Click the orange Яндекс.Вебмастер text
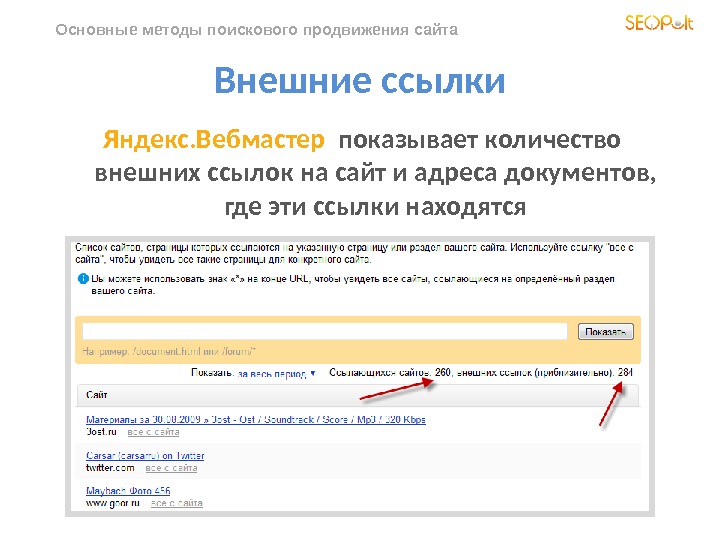Viewport: 720px width, 540px height. [214, 140]
